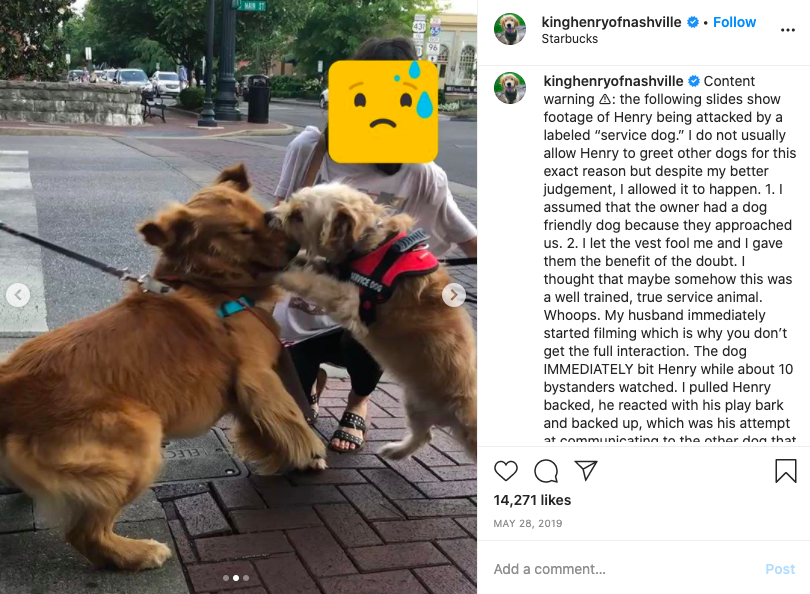Click the verified badge beside header username
810x594 pixels.
[x=693, y=22]
